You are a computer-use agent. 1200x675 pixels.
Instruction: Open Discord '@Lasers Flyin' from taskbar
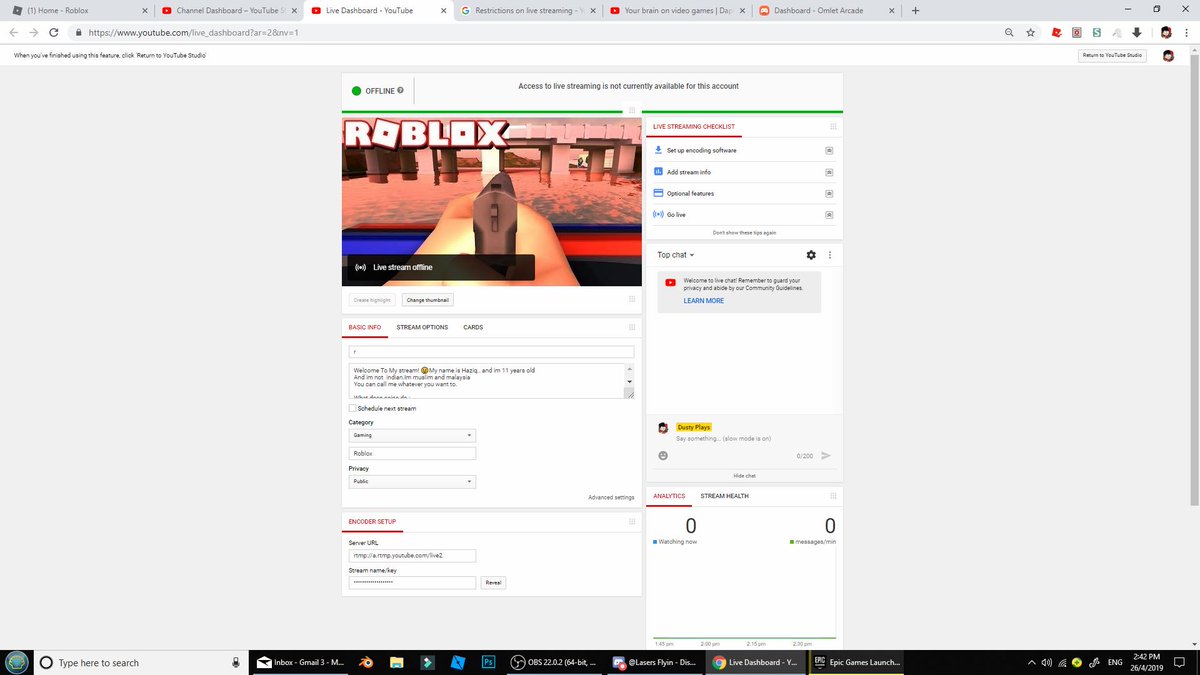point(654,662)
